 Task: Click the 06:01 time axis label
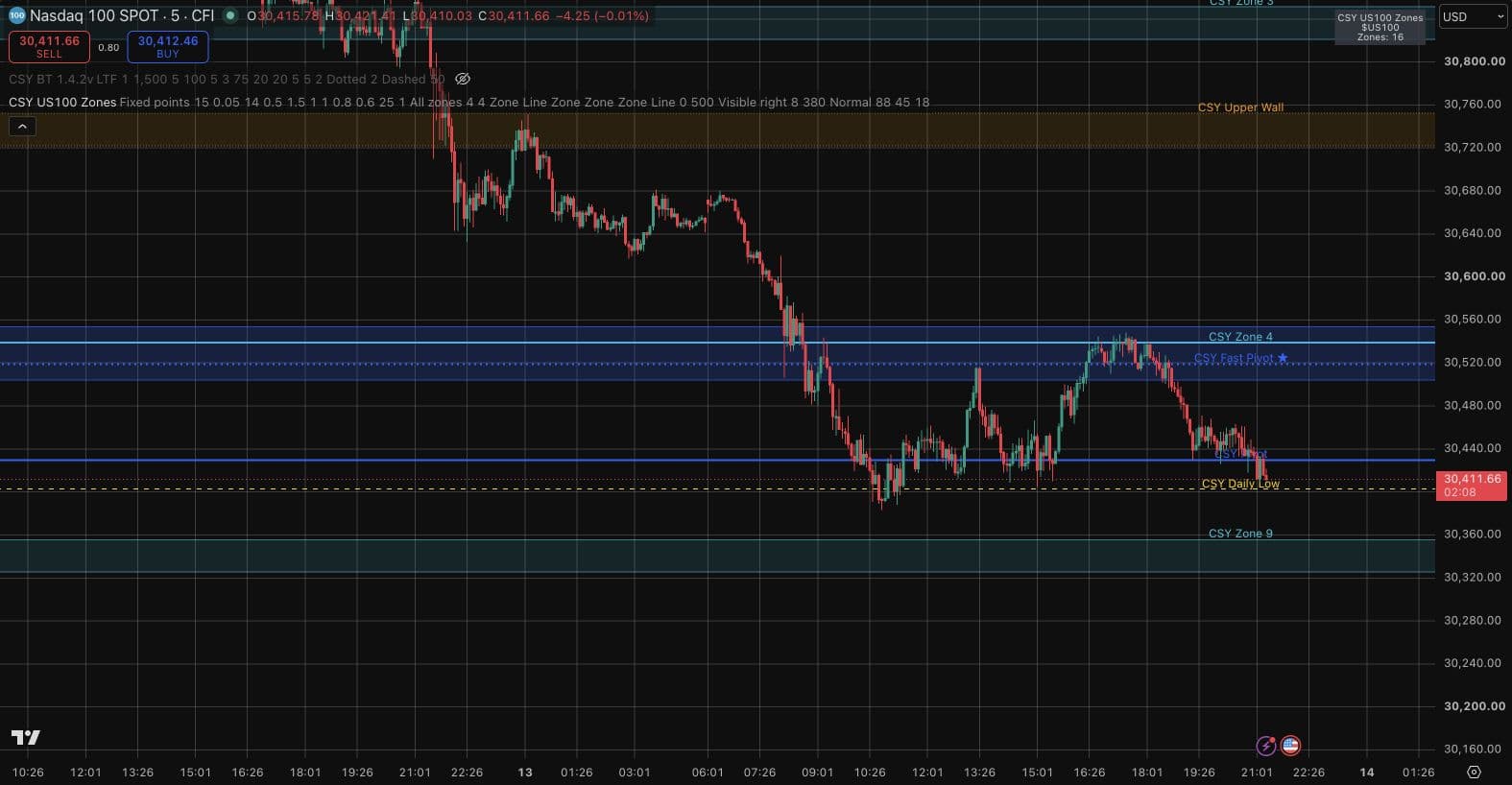click(x=708, y=772)
